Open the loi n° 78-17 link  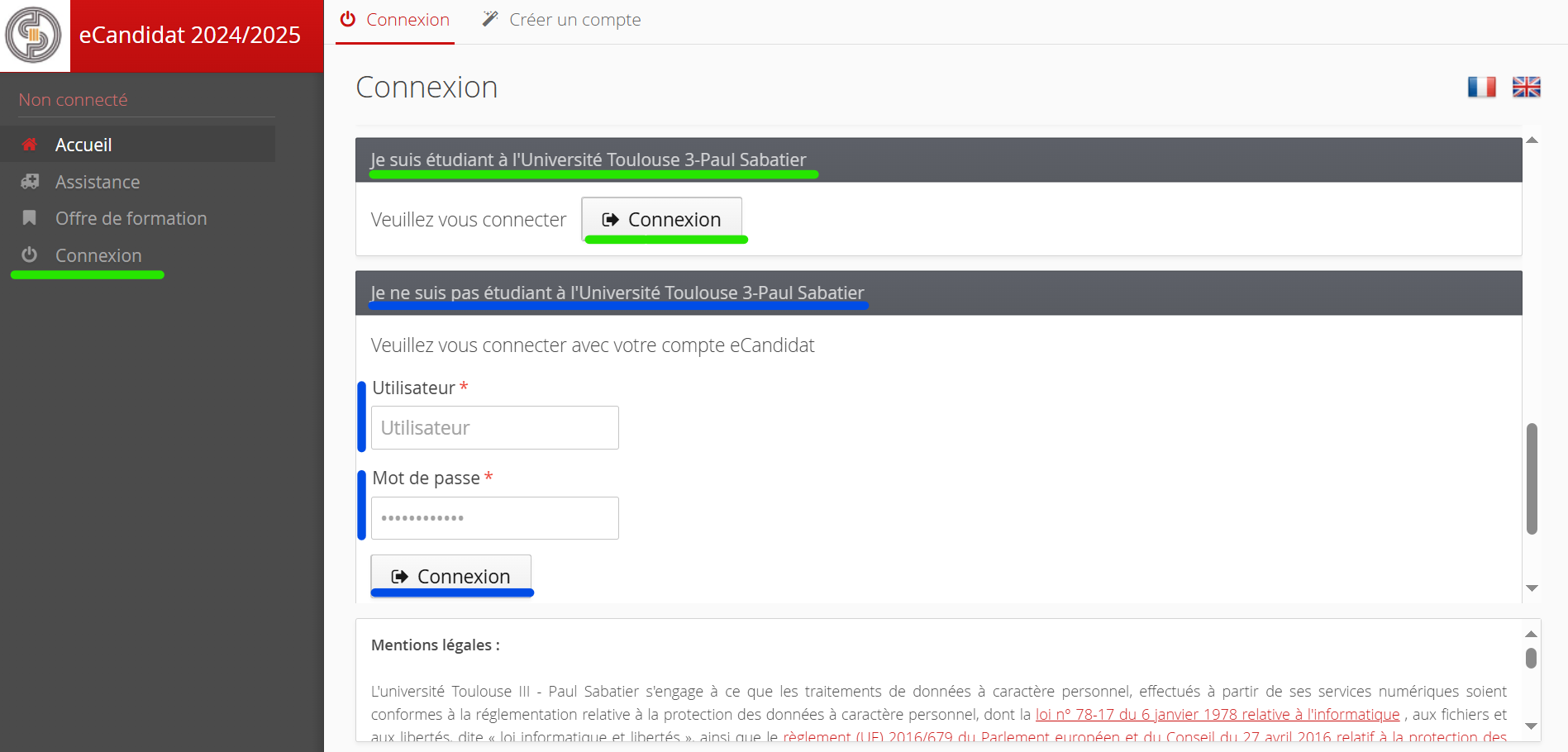[x=1218, y=714]
